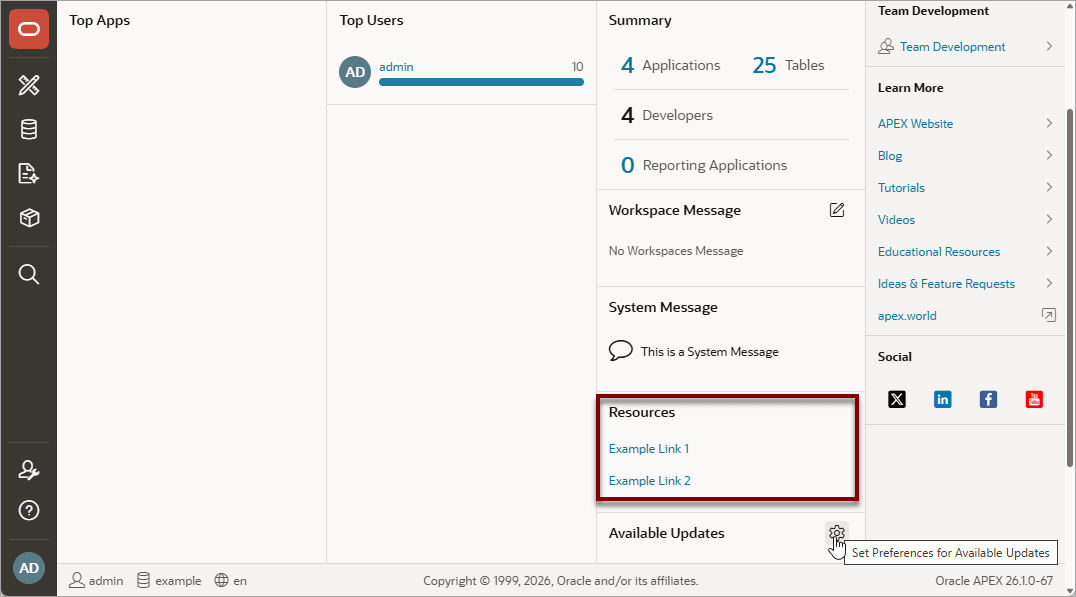Viewport: 1076px width, 597px height.
Task: Open Ideas & Feature Requests link
Action: 946,283
